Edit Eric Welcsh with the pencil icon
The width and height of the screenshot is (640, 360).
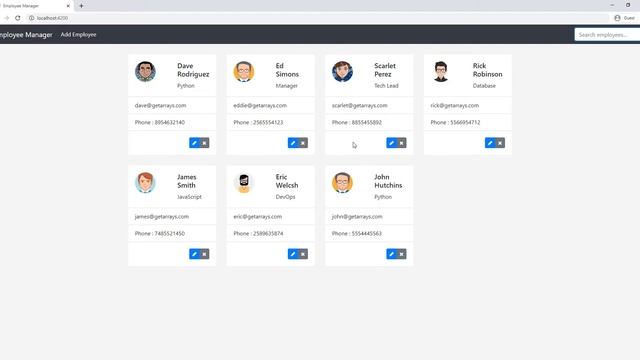click(x=293, y=254)
